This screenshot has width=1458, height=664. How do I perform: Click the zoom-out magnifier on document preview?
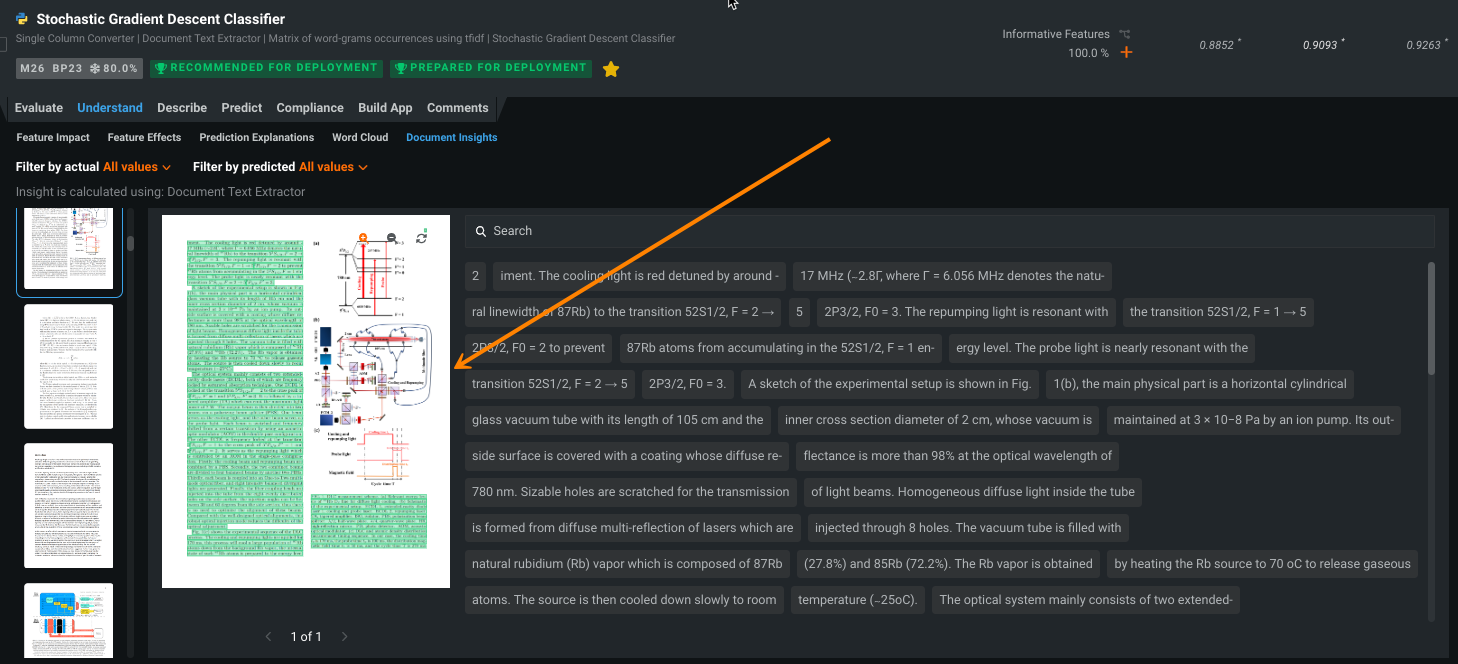coord(392,237)
